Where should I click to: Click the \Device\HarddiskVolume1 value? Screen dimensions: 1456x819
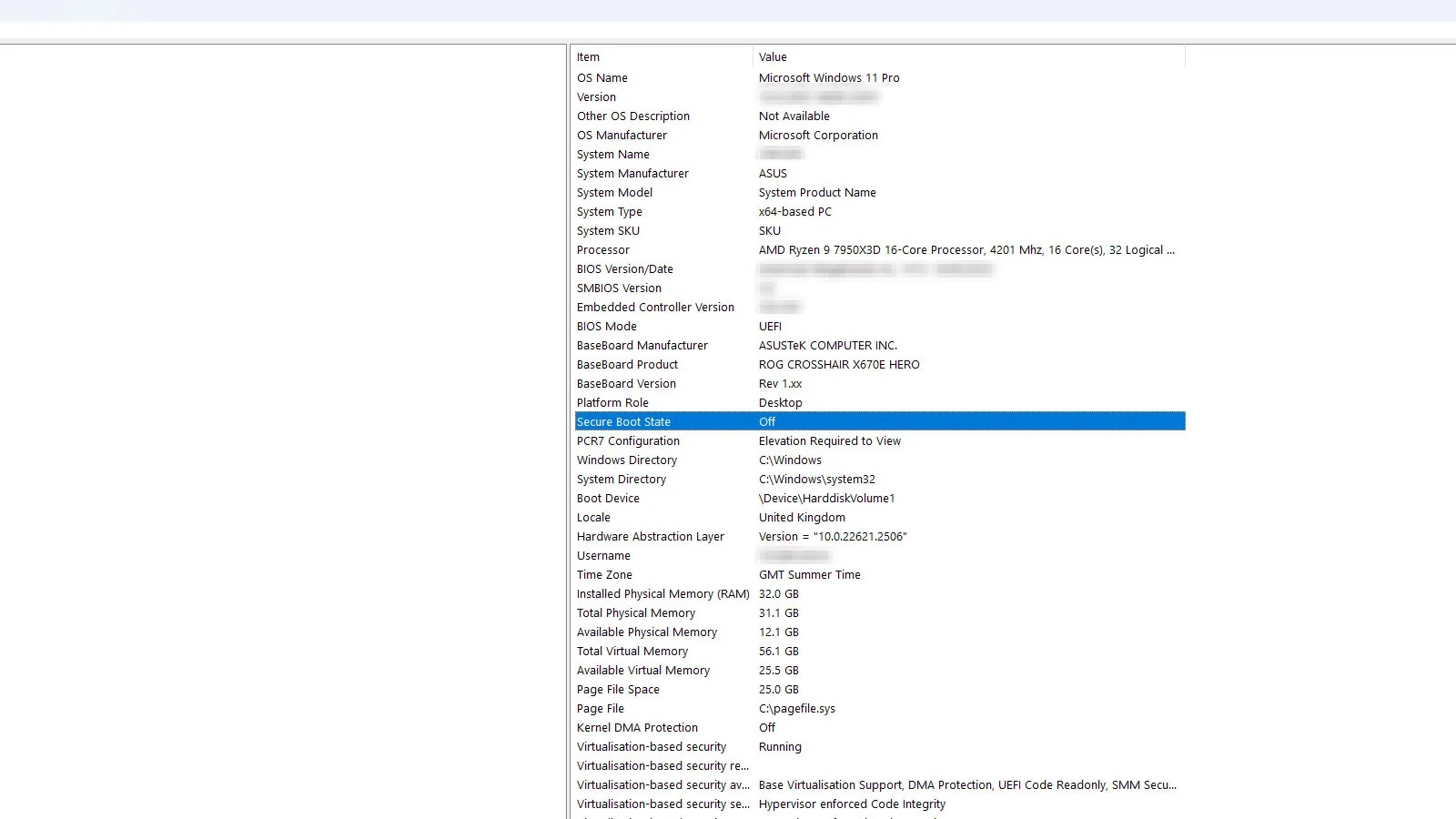point(827,498)
